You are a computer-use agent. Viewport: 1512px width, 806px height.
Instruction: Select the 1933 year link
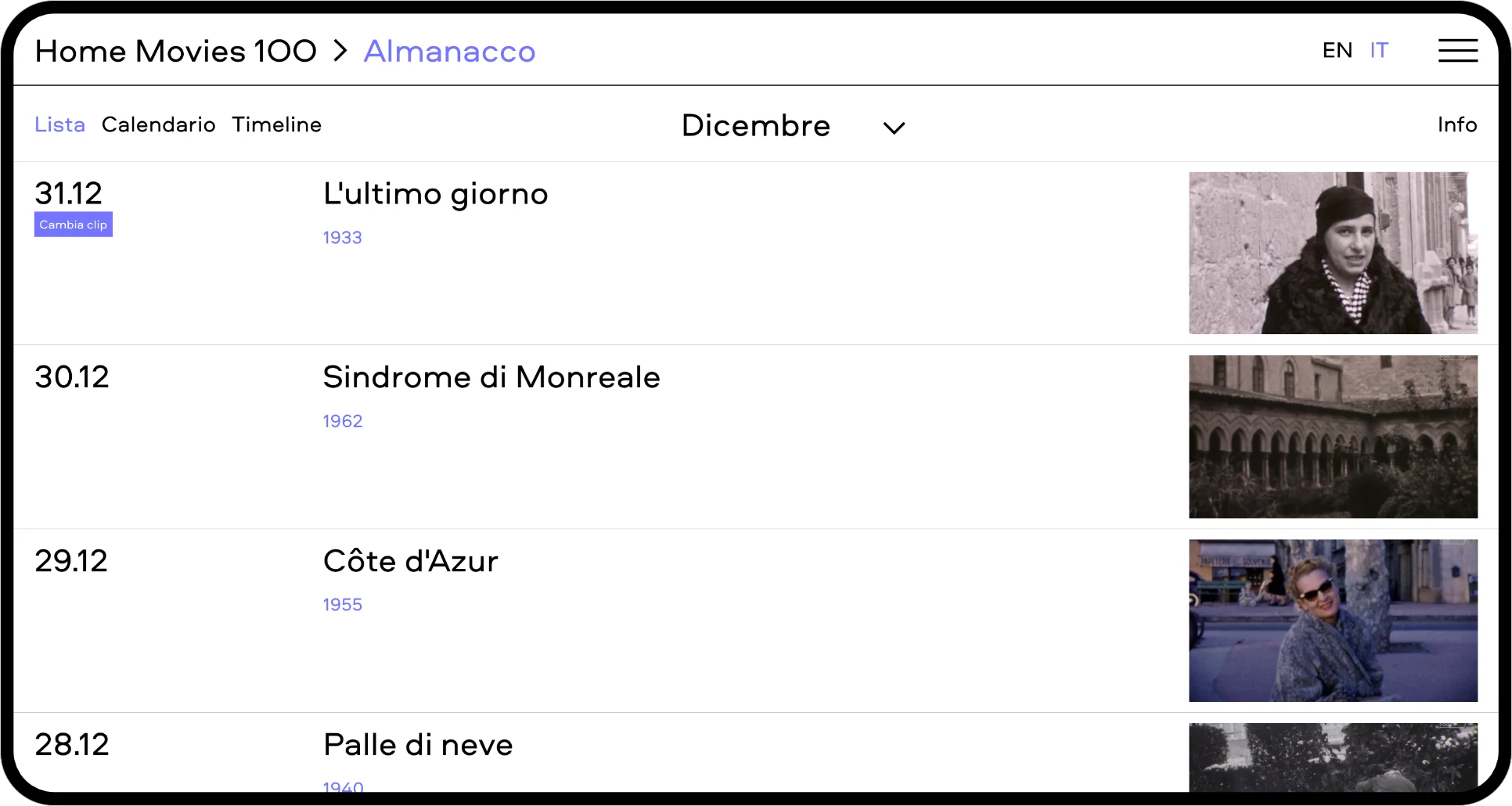pos(342,238)
